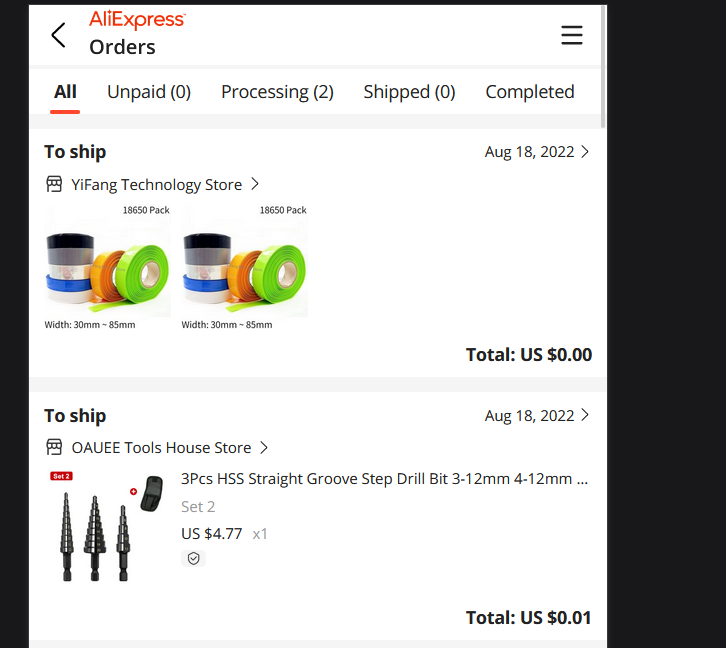Image resolution: width=726 pixels, height=648 pixels.
Task: Open the Completed tab
Action: pyautogui.click(x=530, y=92)
